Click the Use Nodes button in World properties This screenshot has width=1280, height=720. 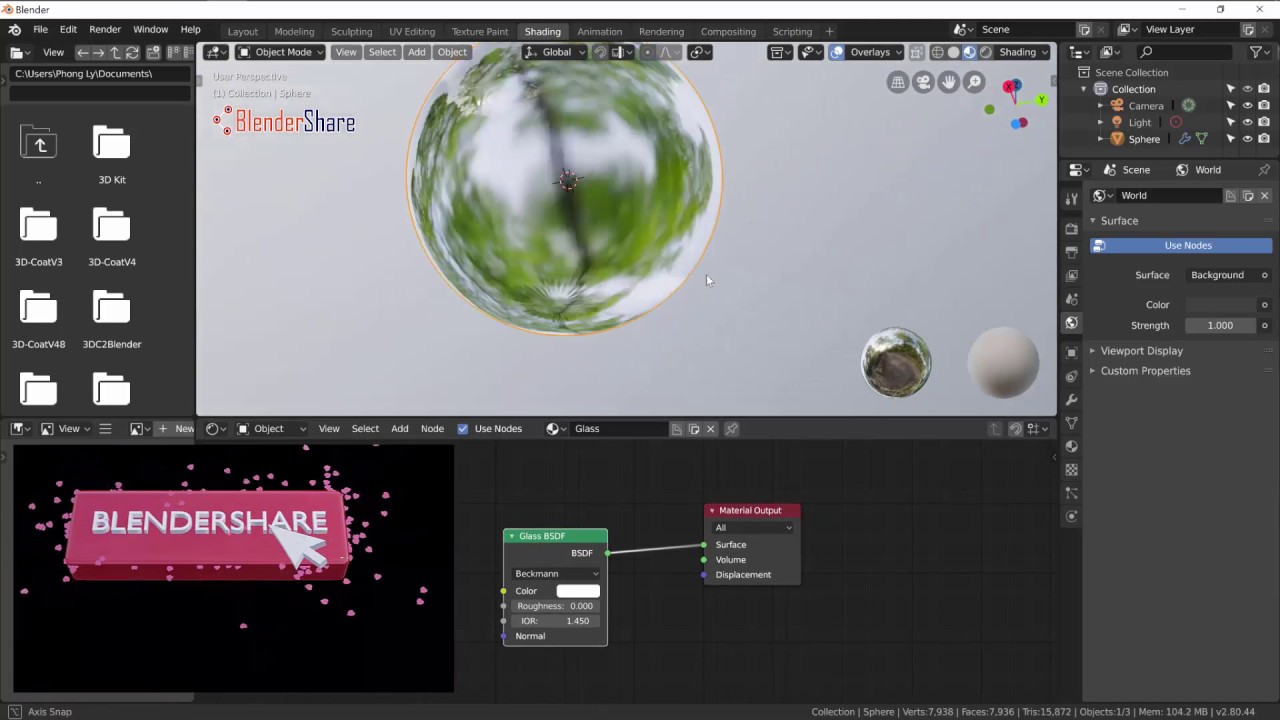[x=1181, y=246]
